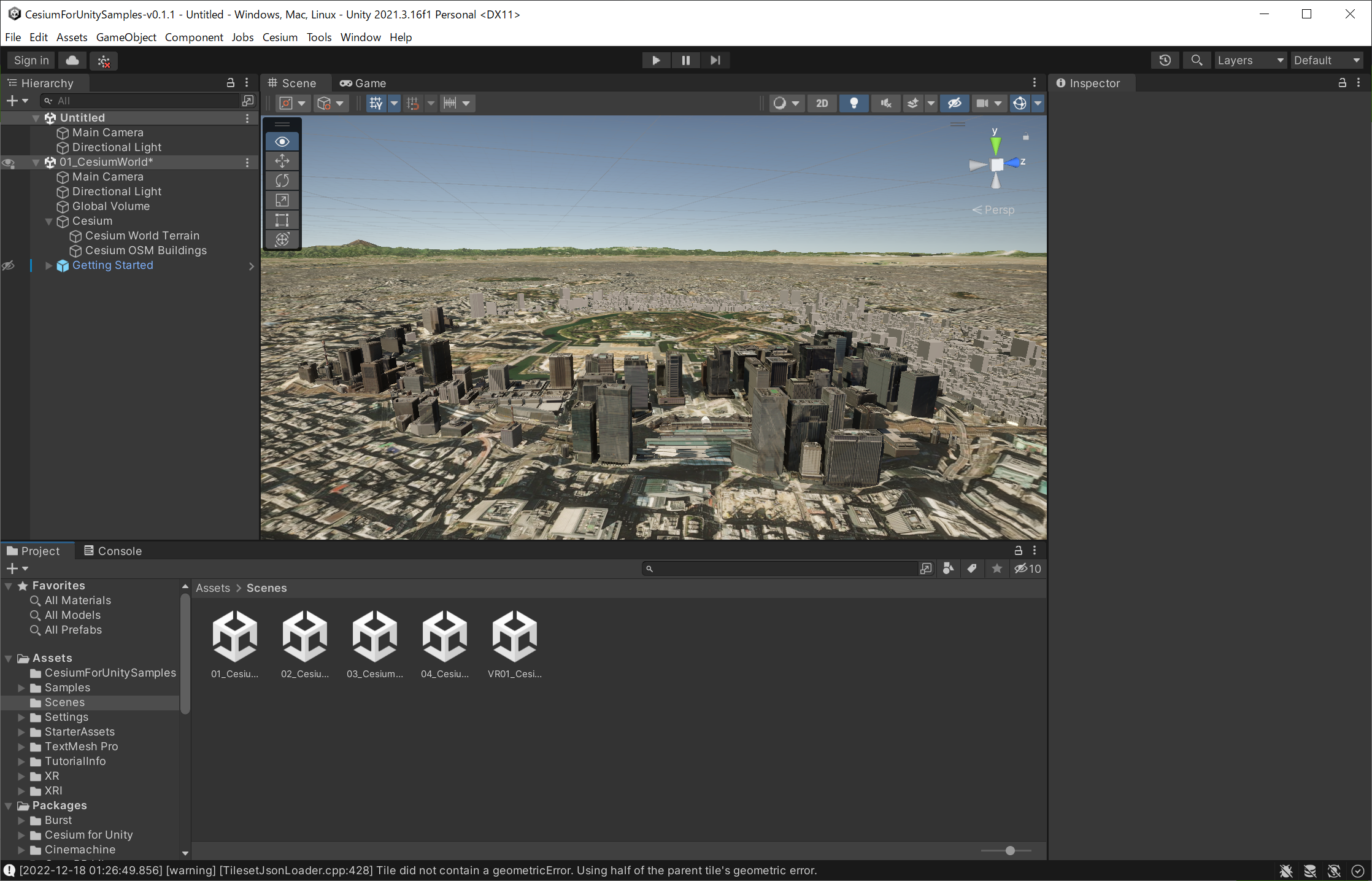Screen dimensions: 1372x881
Task: Open the Layers dropdown
Action: point(1250,60)
